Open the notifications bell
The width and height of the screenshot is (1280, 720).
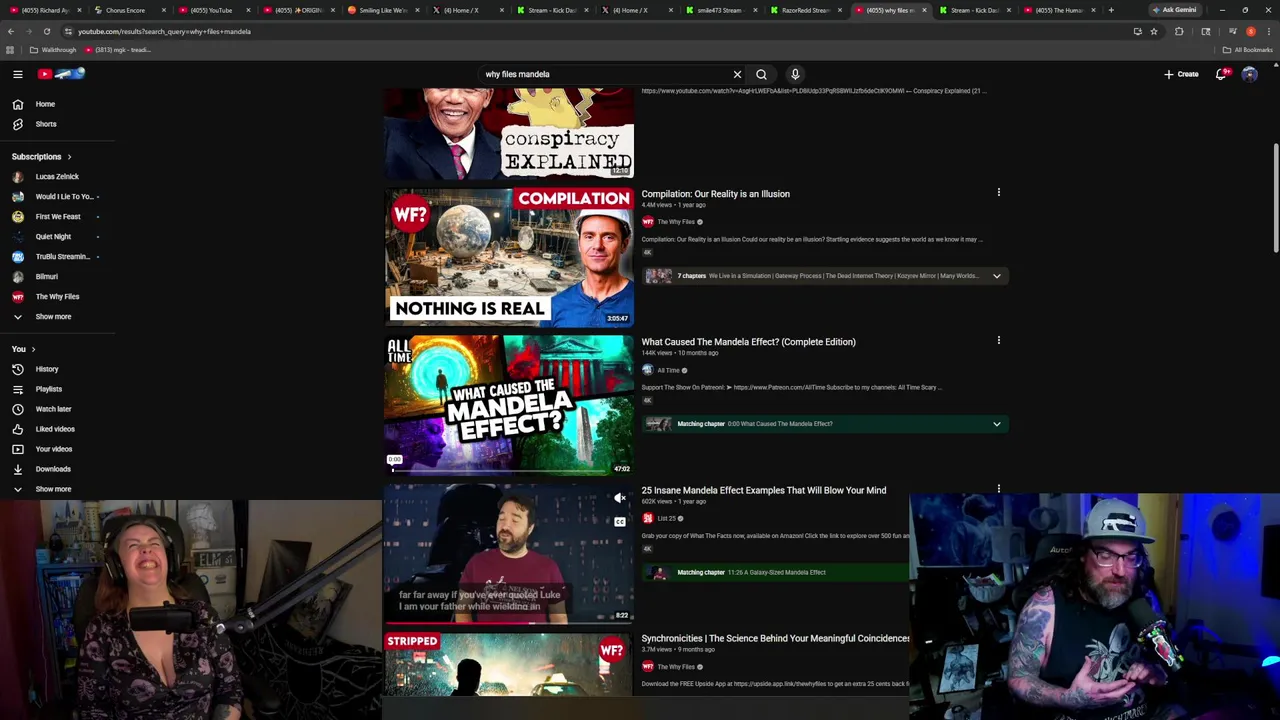1221,74
